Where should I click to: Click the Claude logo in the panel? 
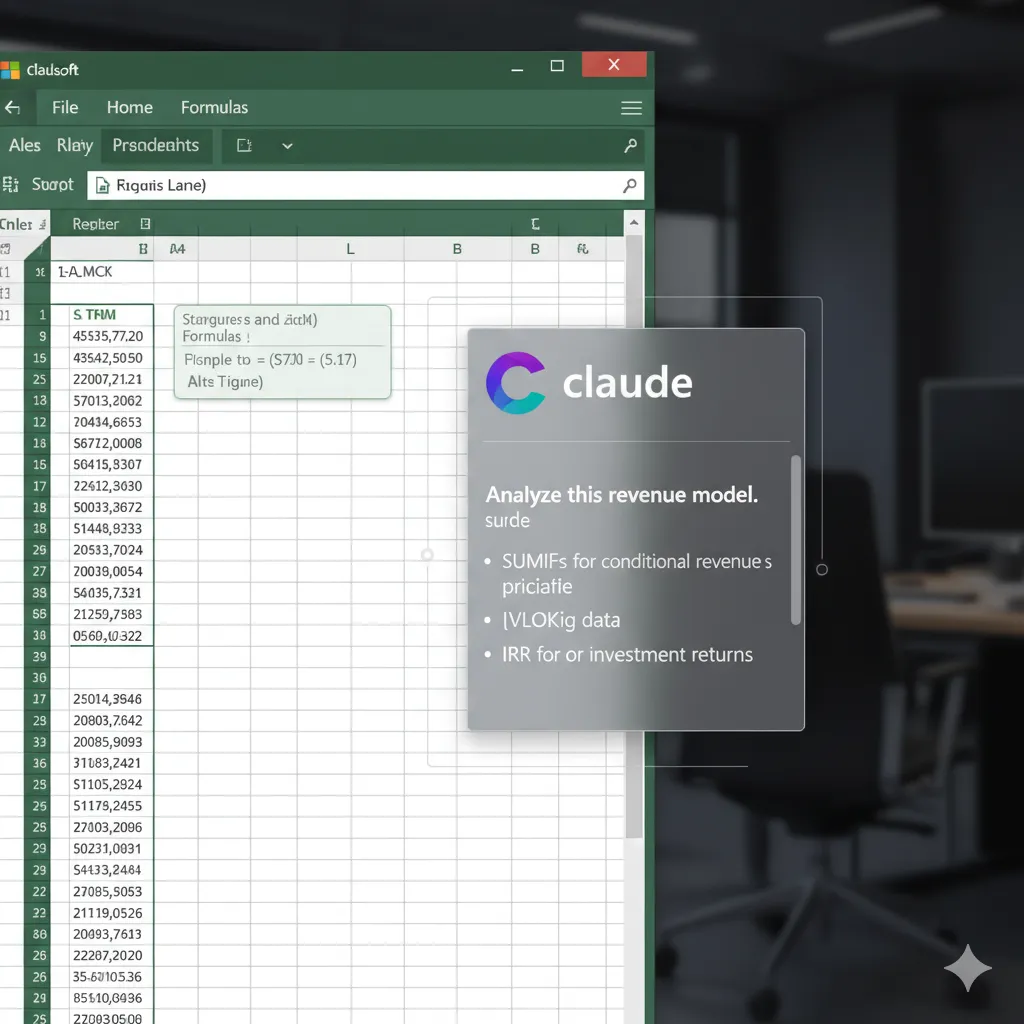(516, 383)
